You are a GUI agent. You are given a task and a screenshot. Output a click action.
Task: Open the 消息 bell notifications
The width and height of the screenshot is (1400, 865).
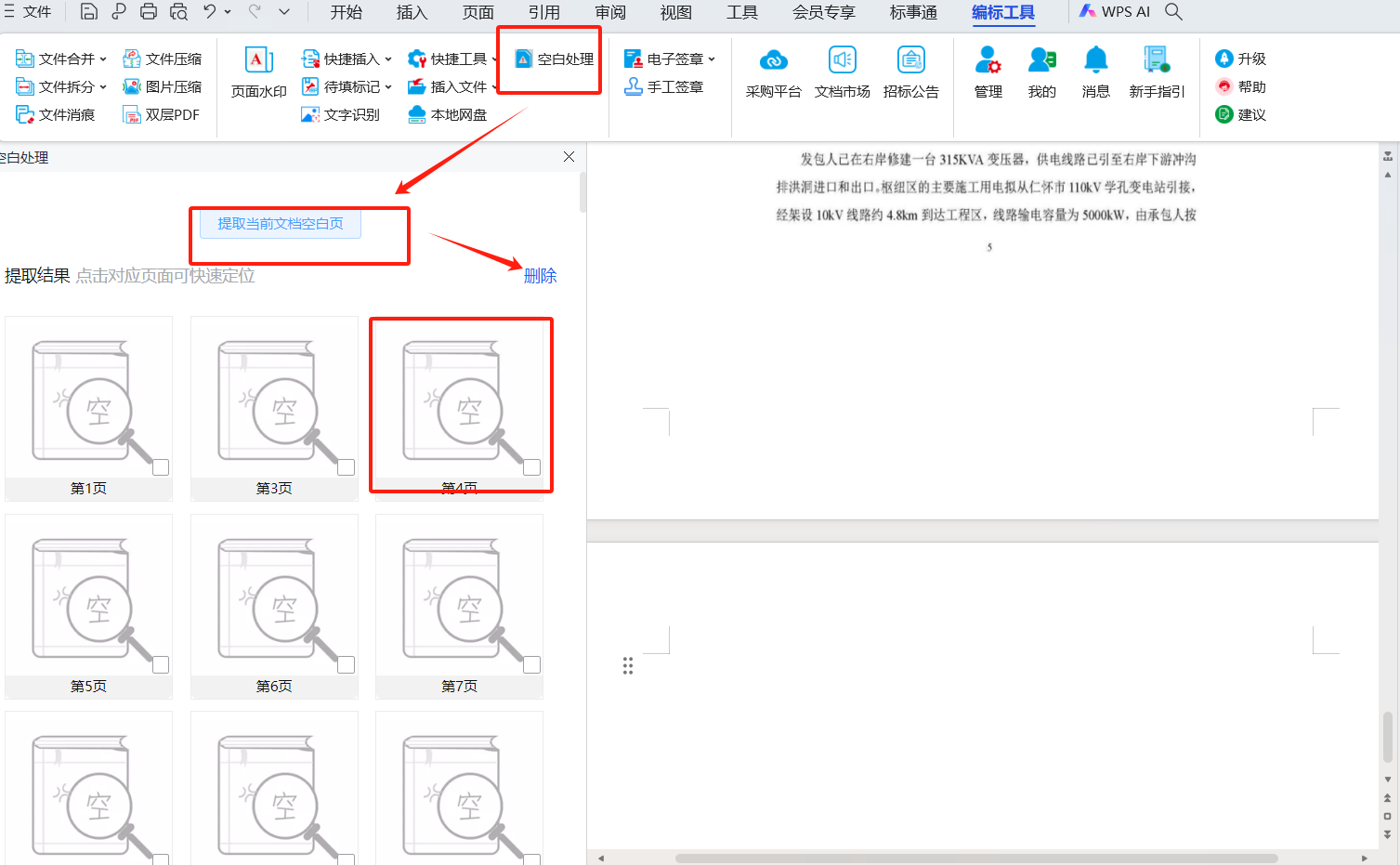[x=1095, y=61]
